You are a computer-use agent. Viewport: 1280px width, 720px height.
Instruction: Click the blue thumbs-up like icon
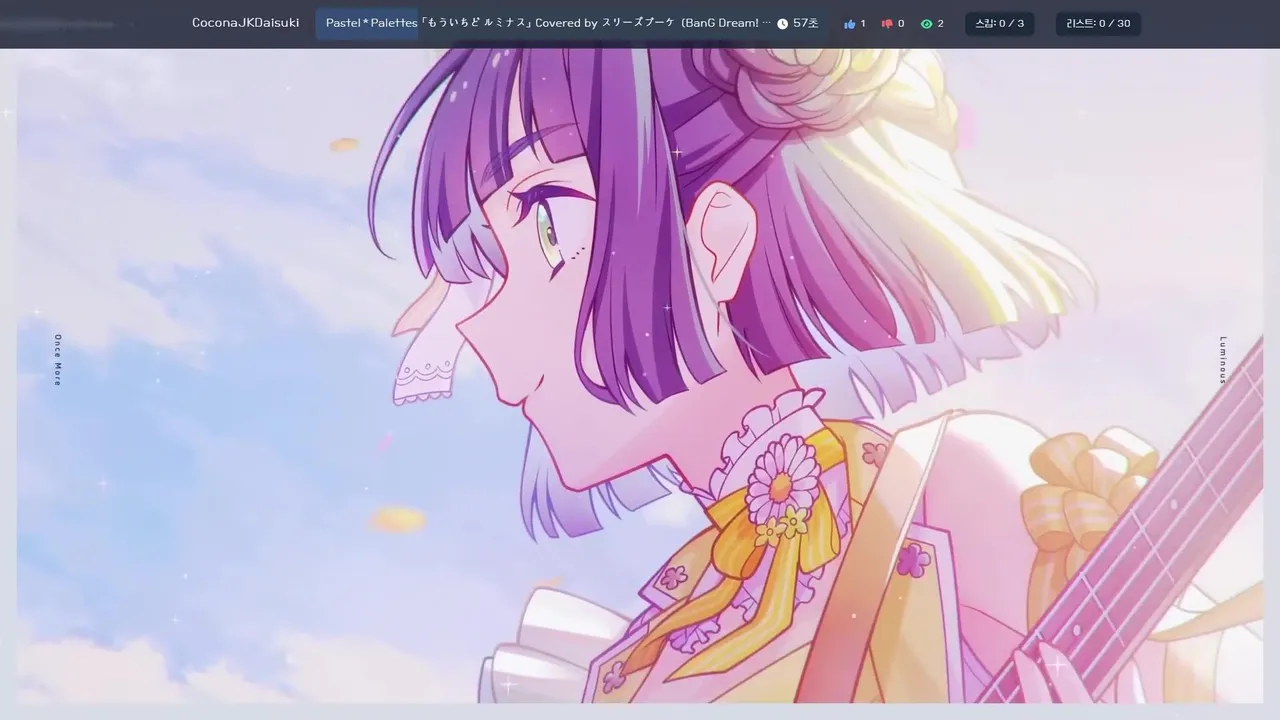tap(850, 24)
